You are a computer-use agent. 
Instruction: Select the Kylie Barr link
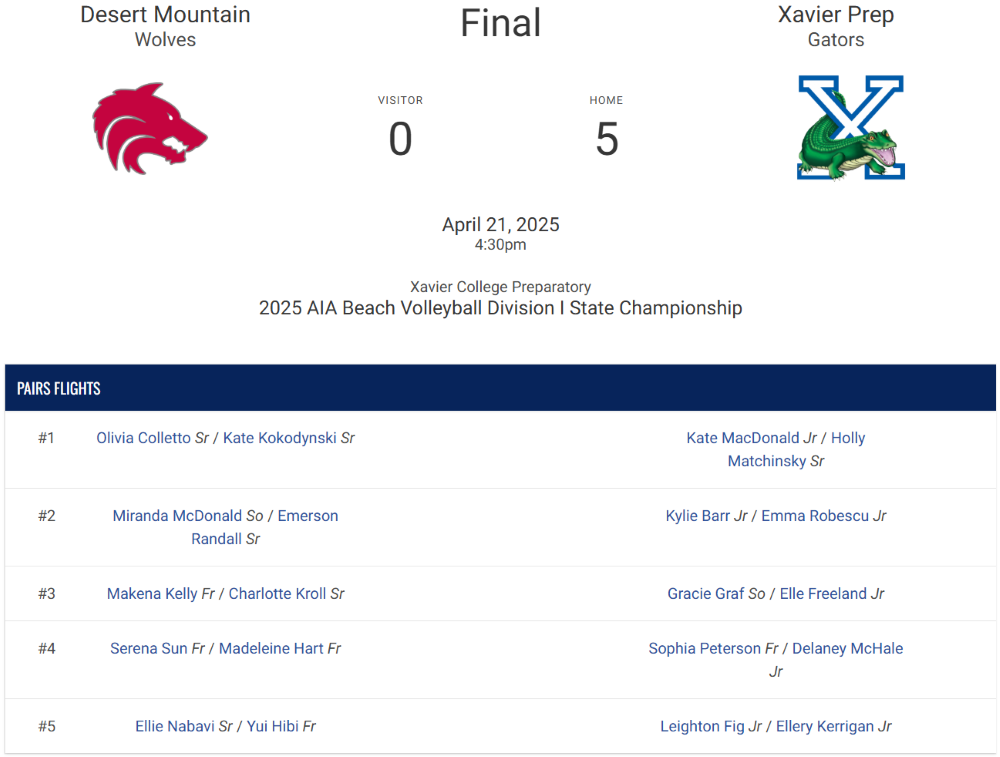(x=698, y=516)
